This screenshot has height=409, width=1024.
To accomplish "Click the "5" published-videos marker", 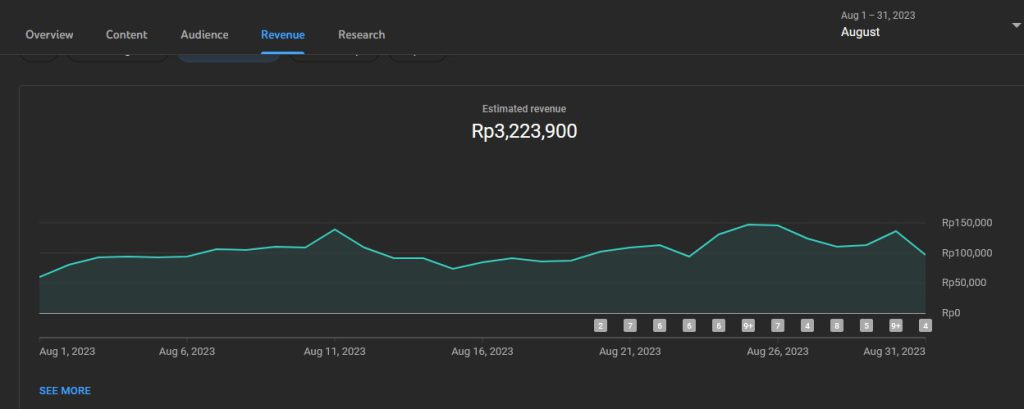I will tap(866, 325).
